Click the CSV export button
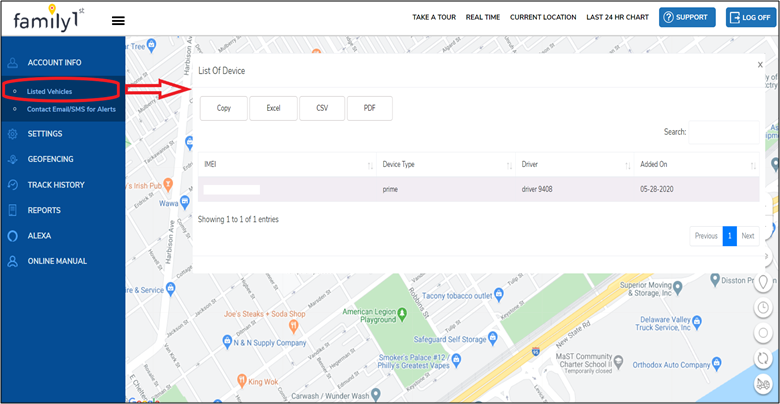 (x=322, y=108)
